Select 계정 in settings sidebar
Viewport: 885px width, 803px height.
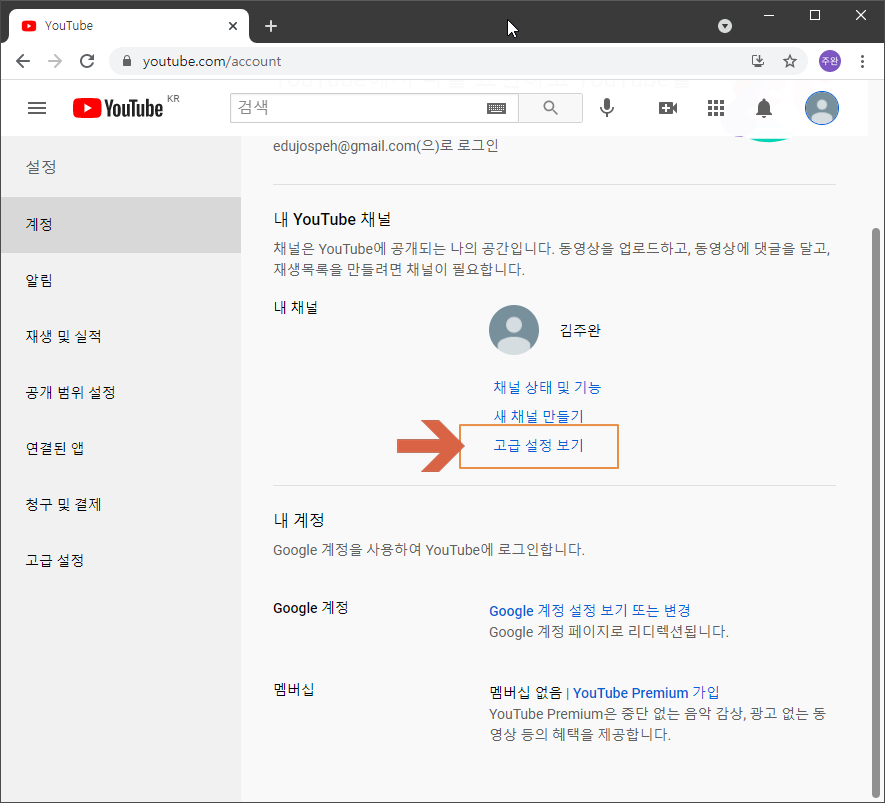tap(121, 225)
